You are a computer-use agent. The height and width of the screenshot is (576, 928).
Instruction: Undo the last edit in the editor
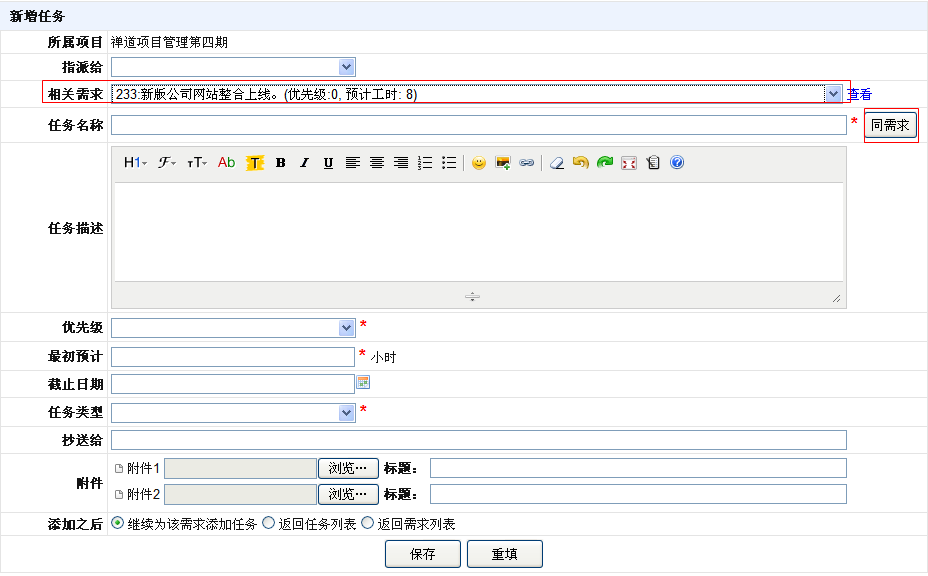coord(581,163)
